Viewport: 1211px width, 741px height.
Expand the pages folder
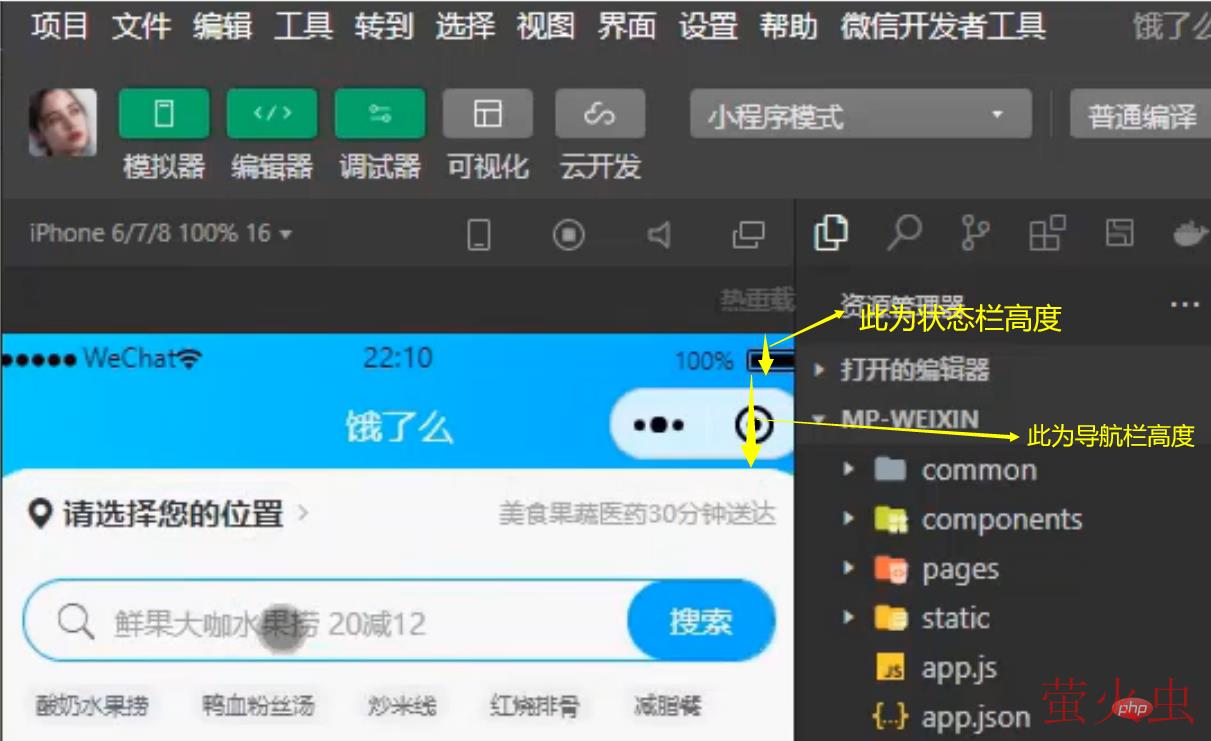(x=960, y=569)
